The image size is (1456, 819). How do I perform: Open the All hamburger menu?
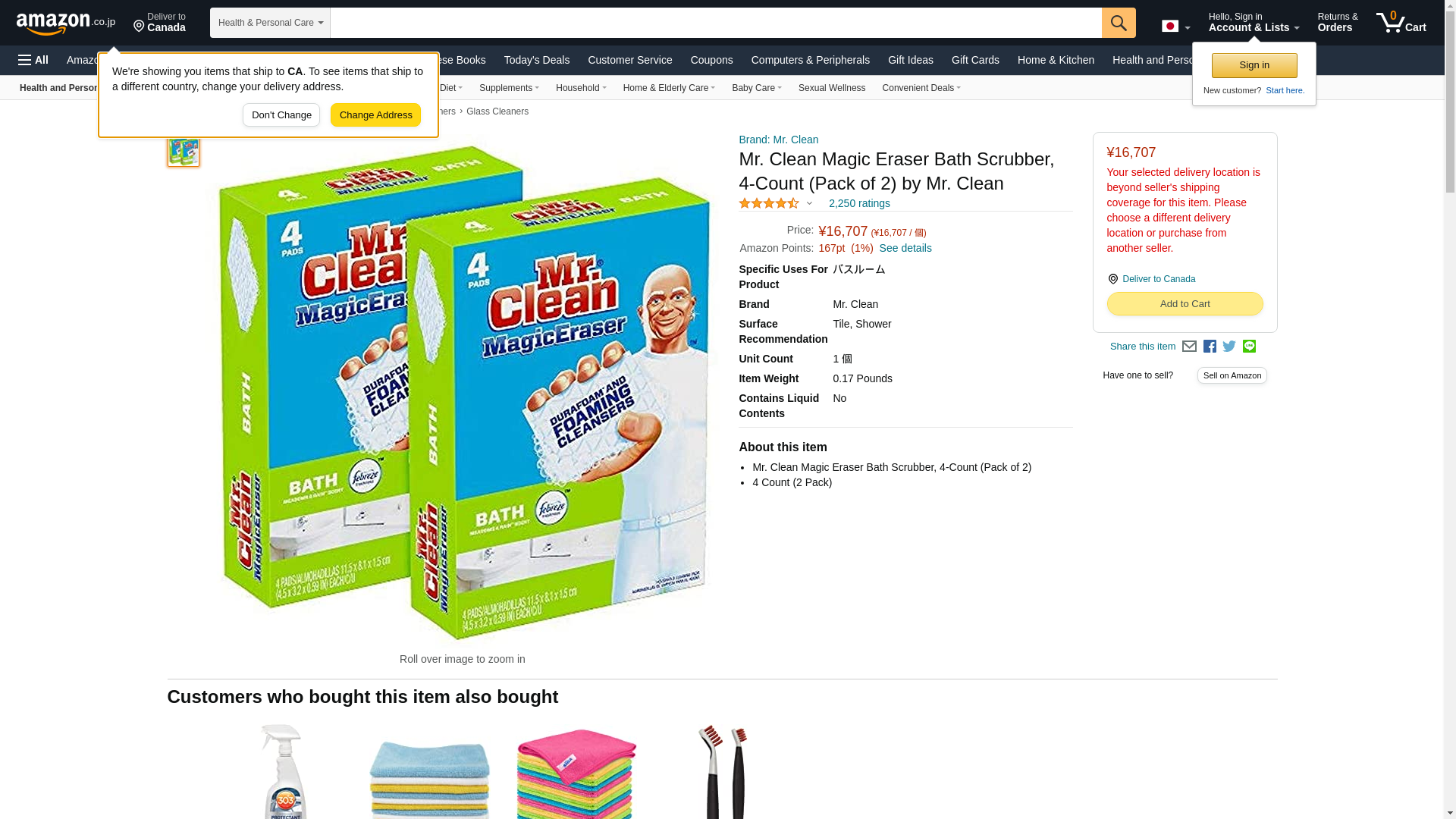[x=33, y=60]
